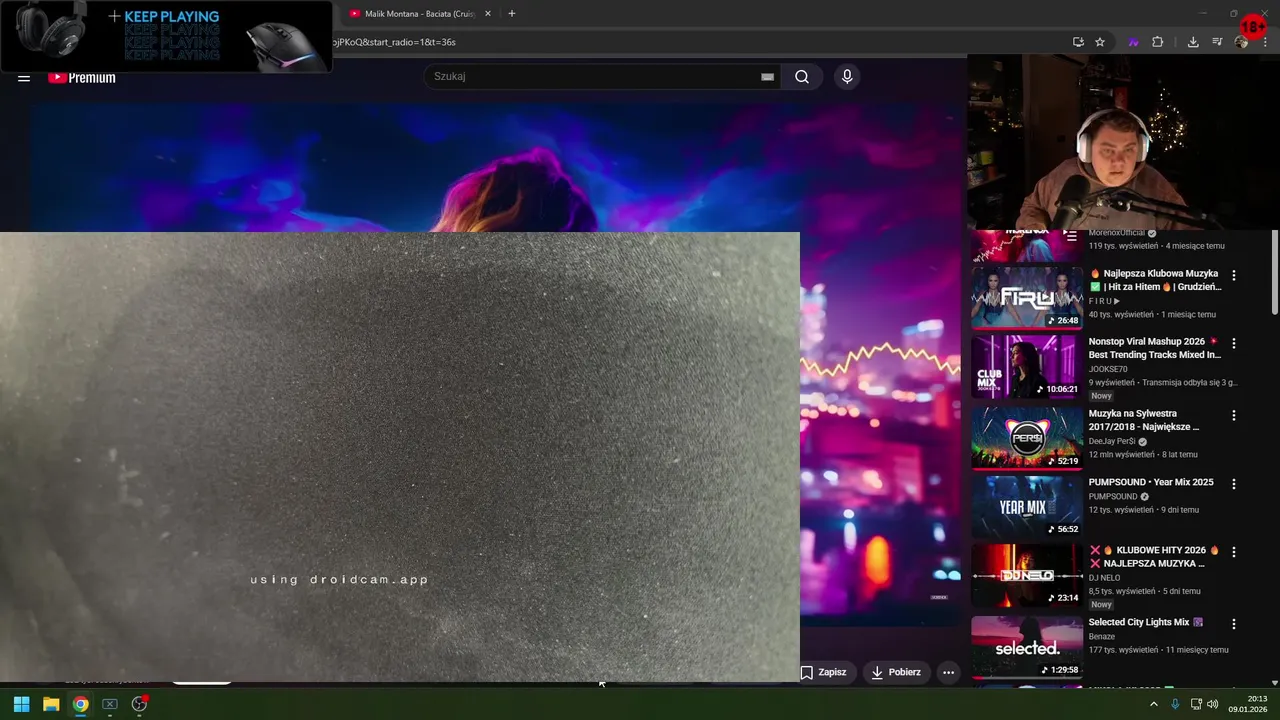Close the Malik Montana browser tab

pos(488,14)
